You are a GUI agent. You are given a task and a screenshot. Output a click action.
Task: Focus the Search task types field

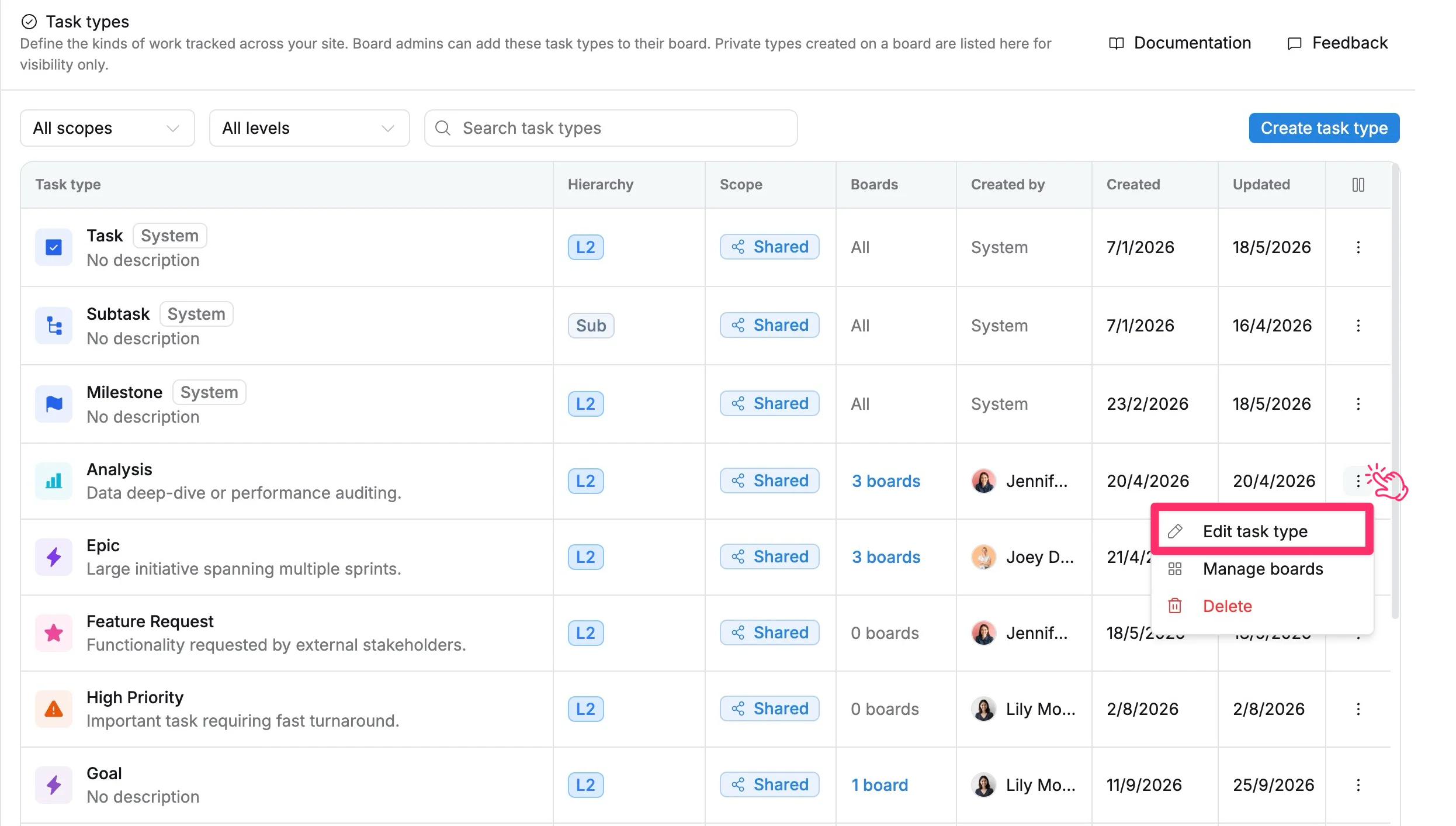coord(611,128)
